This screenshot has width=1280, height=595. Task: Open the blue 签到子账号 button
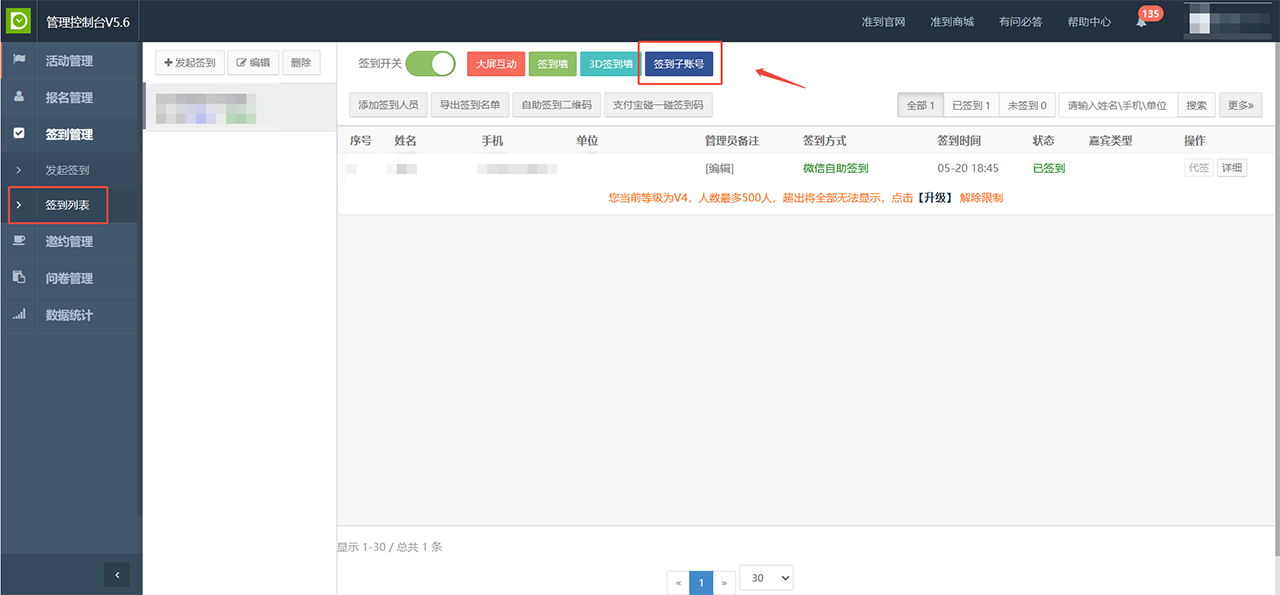(x=678, y=64)
